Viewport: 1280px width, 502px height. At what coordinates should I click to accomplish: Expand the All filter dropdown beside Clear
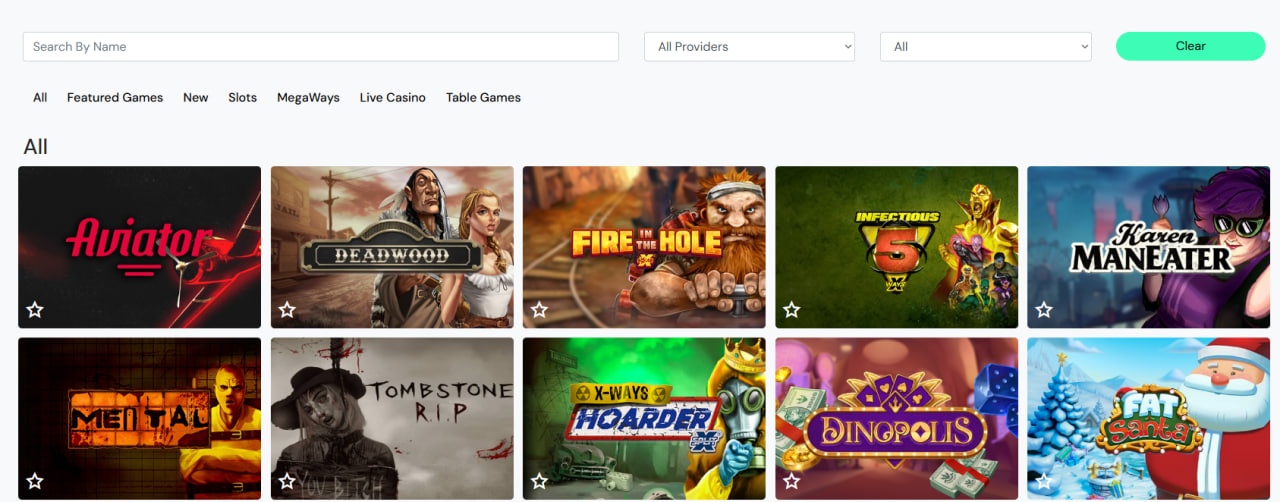coord(986,46)
